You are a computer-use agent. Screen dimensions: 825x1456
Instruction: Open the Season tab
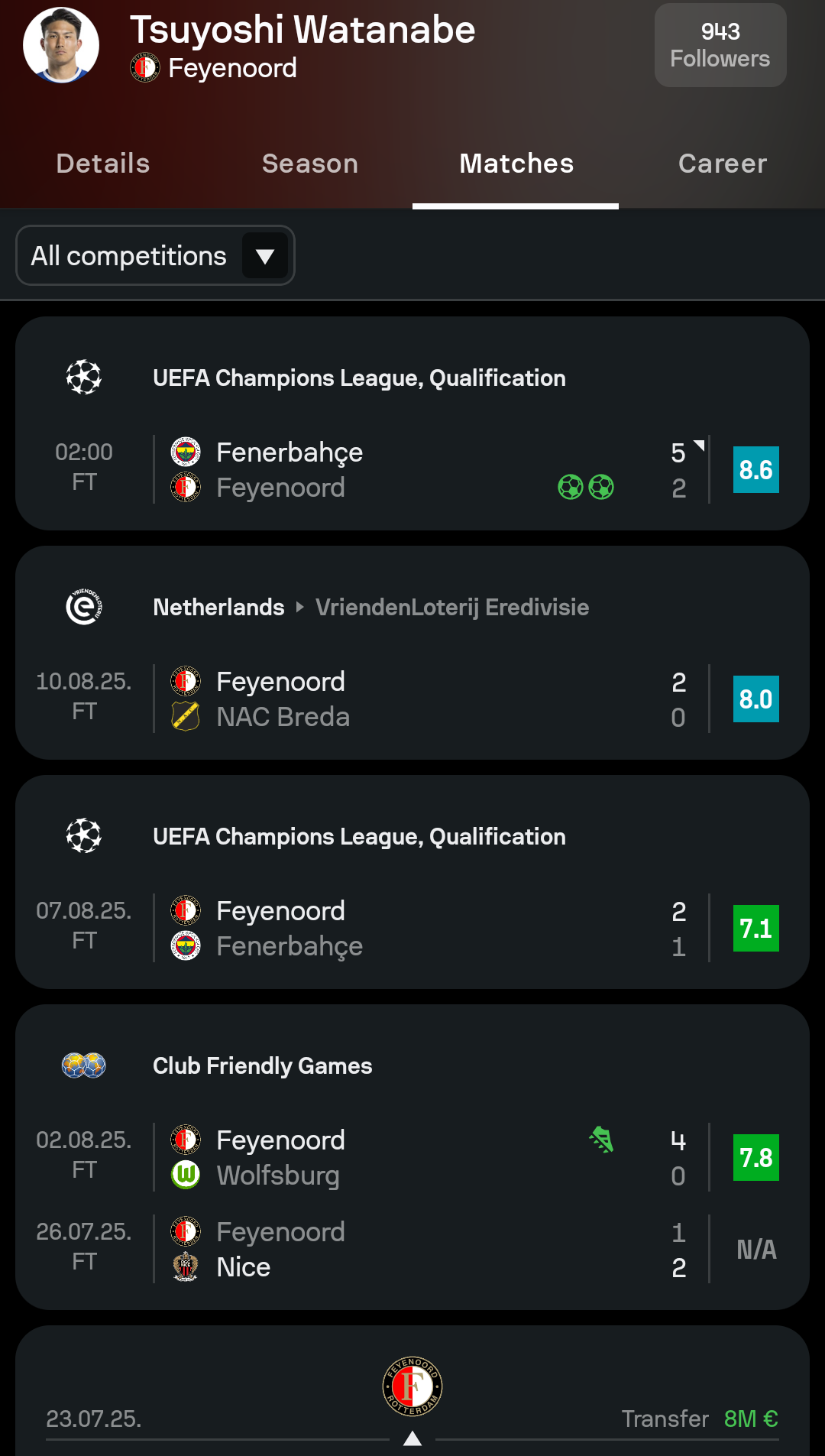[x=310, y=164]
